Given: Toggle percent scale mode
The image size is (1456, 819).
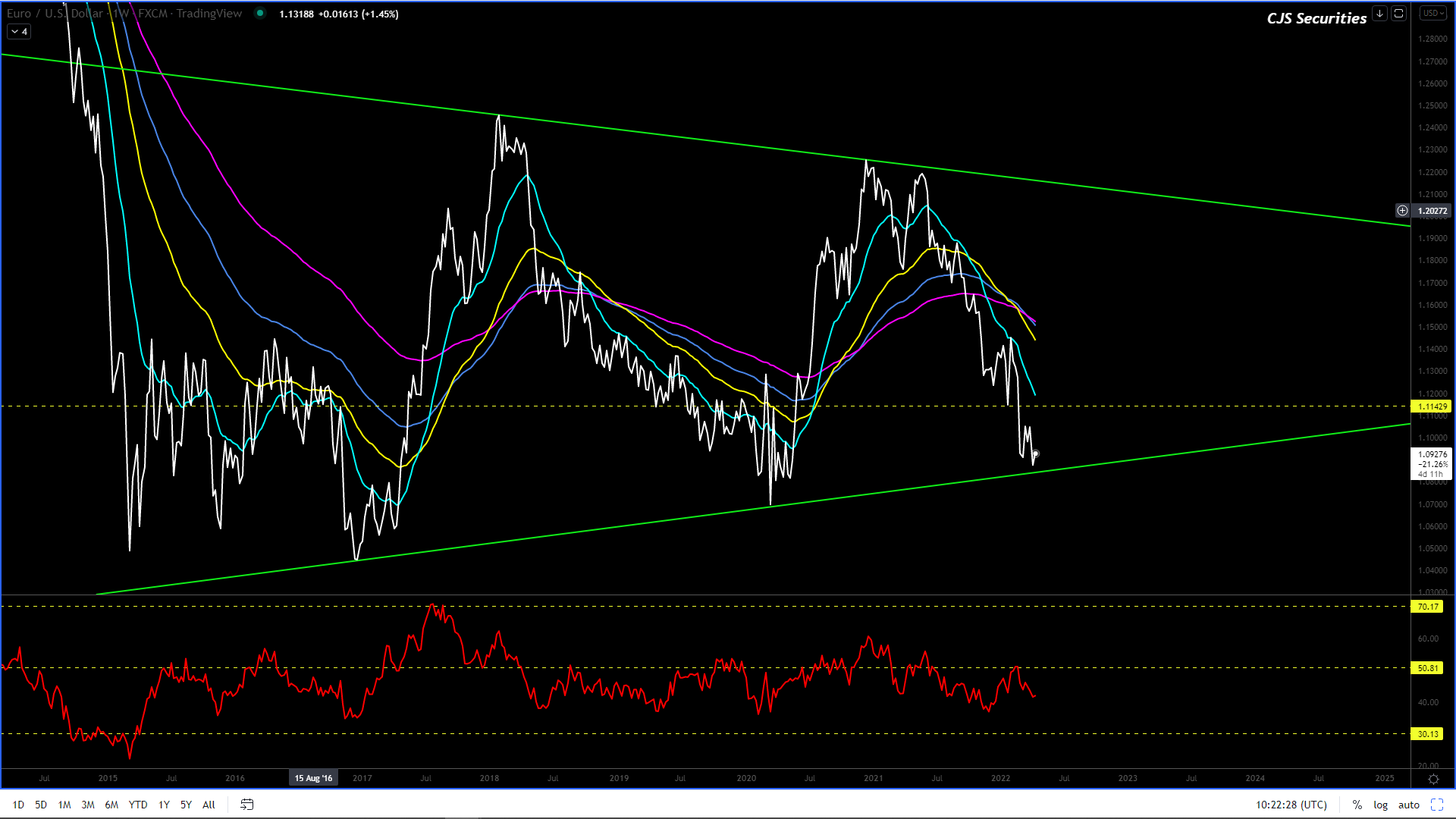Looking at the screenshot, I should [x=1357, y=805].
